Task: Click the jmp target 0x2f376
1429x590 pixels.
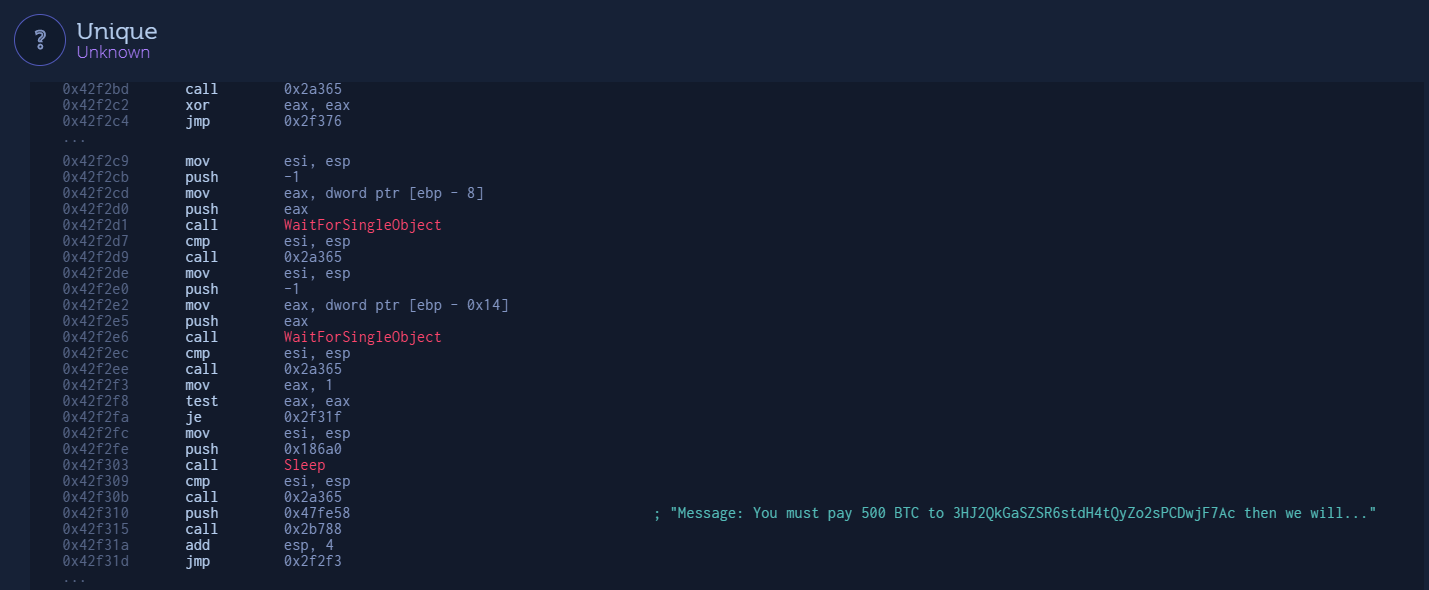Action: tap(313, 122)
